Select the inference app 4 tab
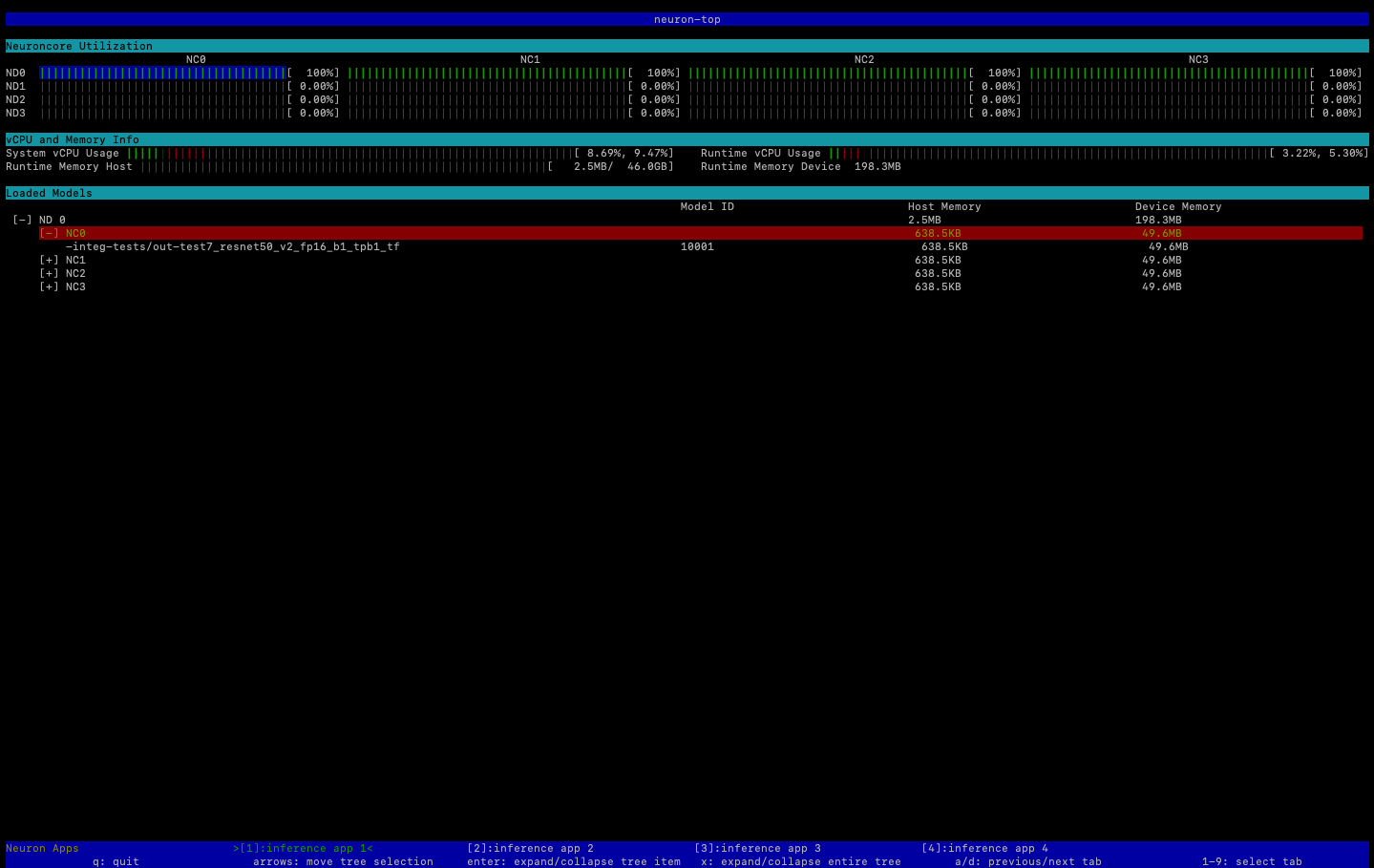Image resolution: width=1374 pixels, height=868 pixels. (x=985, y=848)
